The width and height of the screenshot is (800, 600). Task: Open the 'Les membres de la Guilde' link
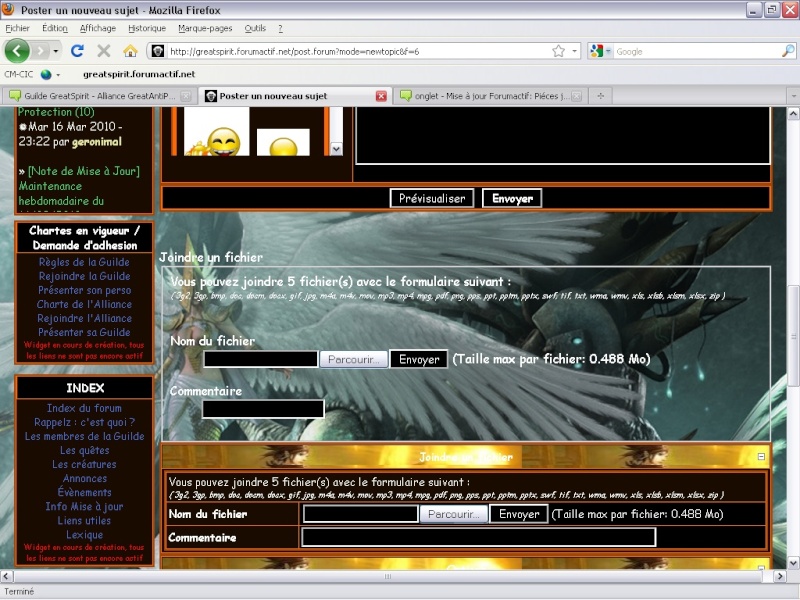(x=84, y=436)
